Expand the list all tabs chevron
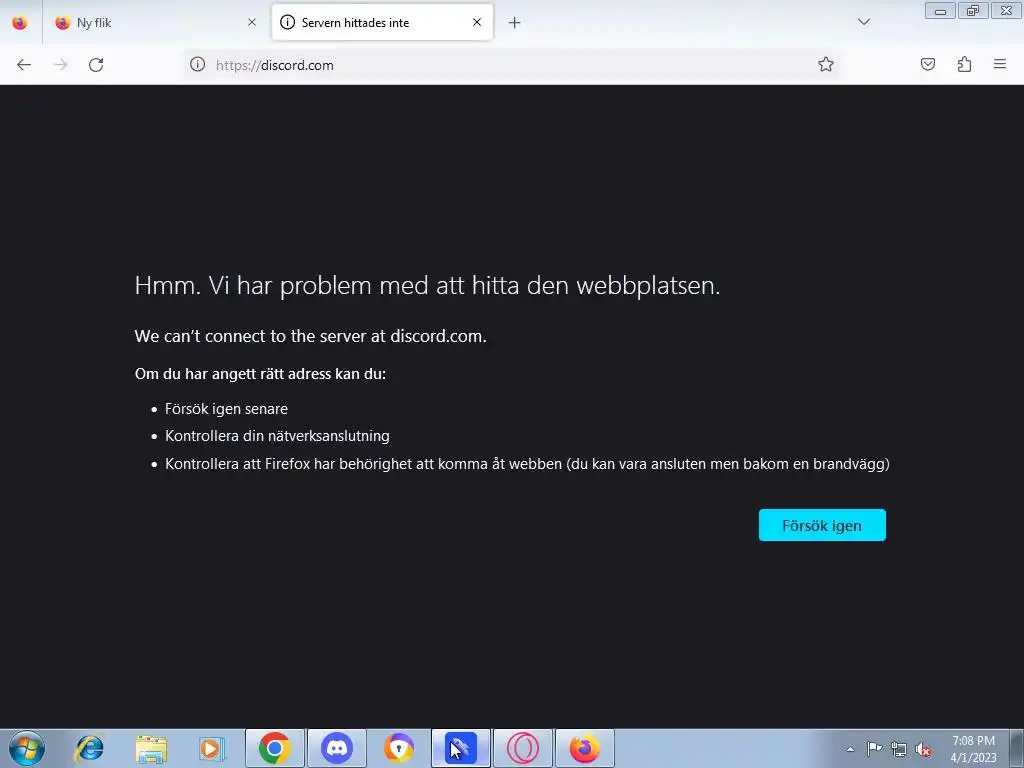This screenshot has width=1024, height=768. click(864, 23)
